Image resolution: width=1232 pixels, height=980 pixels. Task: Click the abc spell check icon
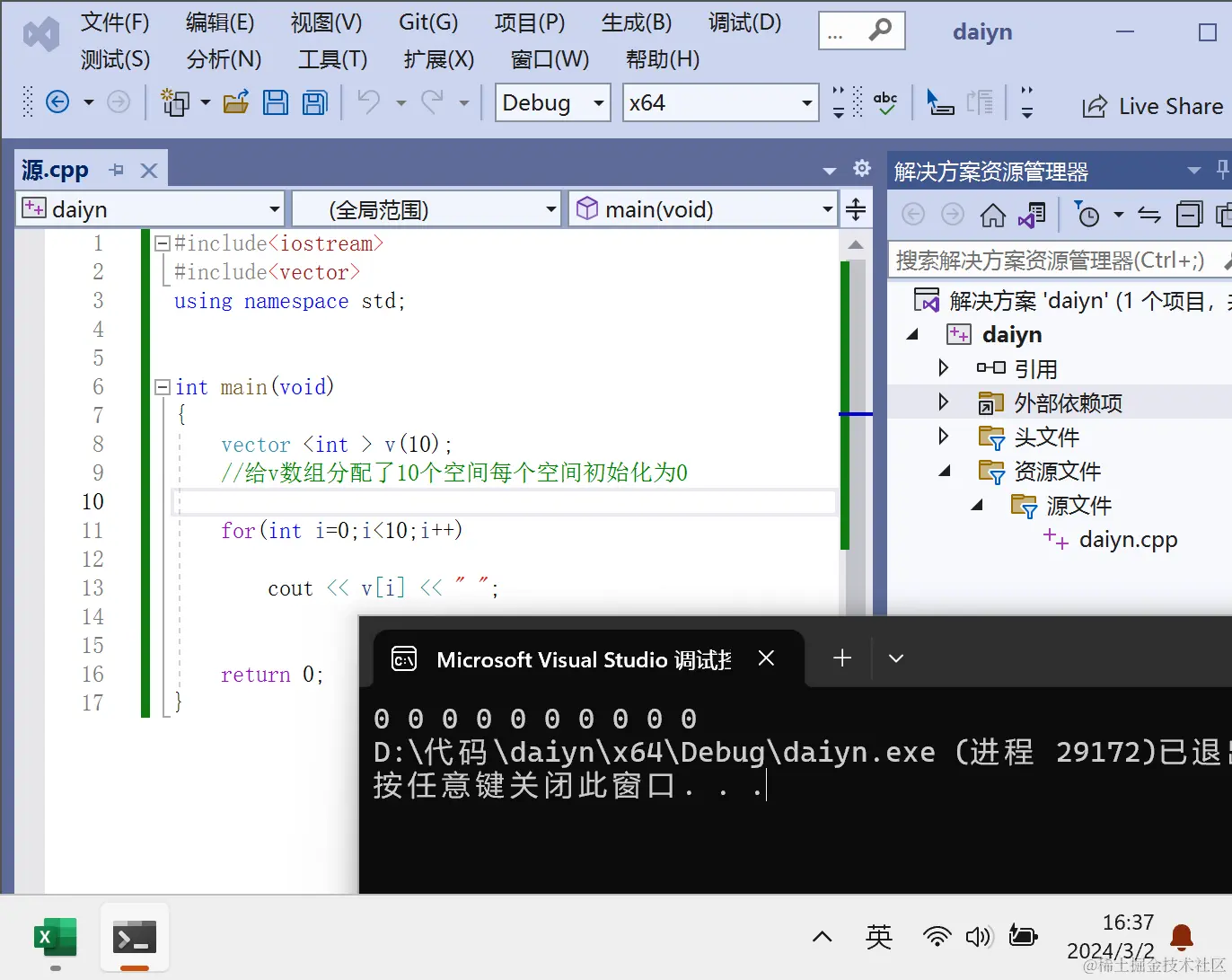[885, 103]
